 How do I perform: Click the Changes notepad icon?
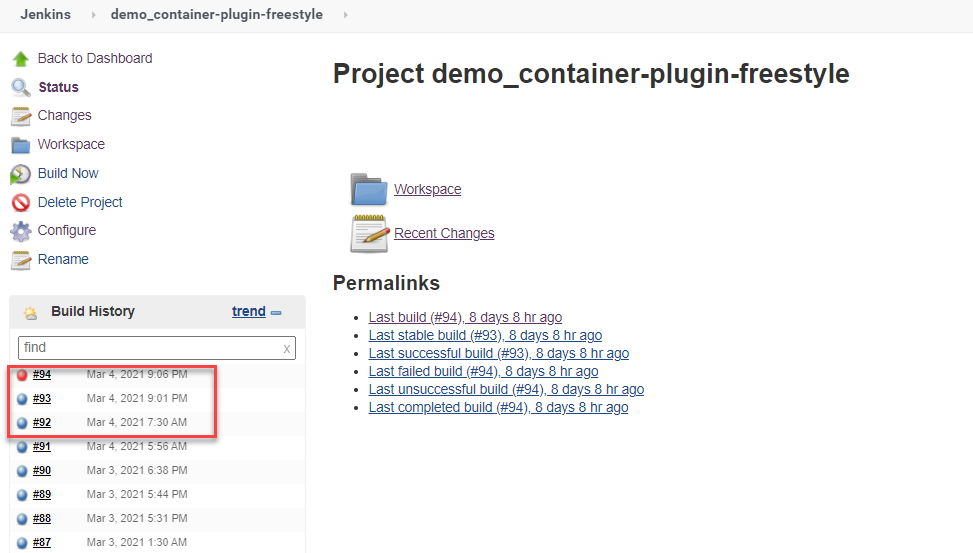(x=21, y=116)
